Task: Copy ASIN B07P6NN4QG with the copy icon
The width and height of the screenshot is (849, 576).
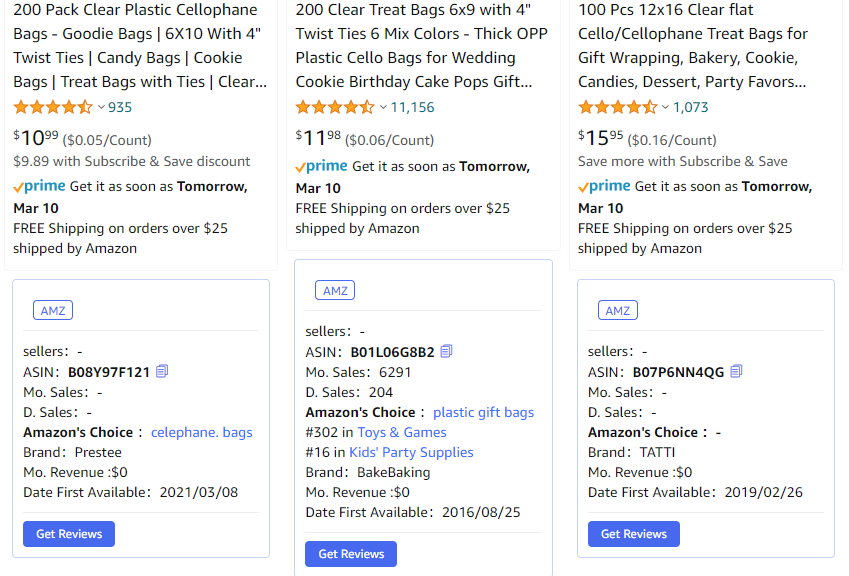Action: [x=736, y=371]
